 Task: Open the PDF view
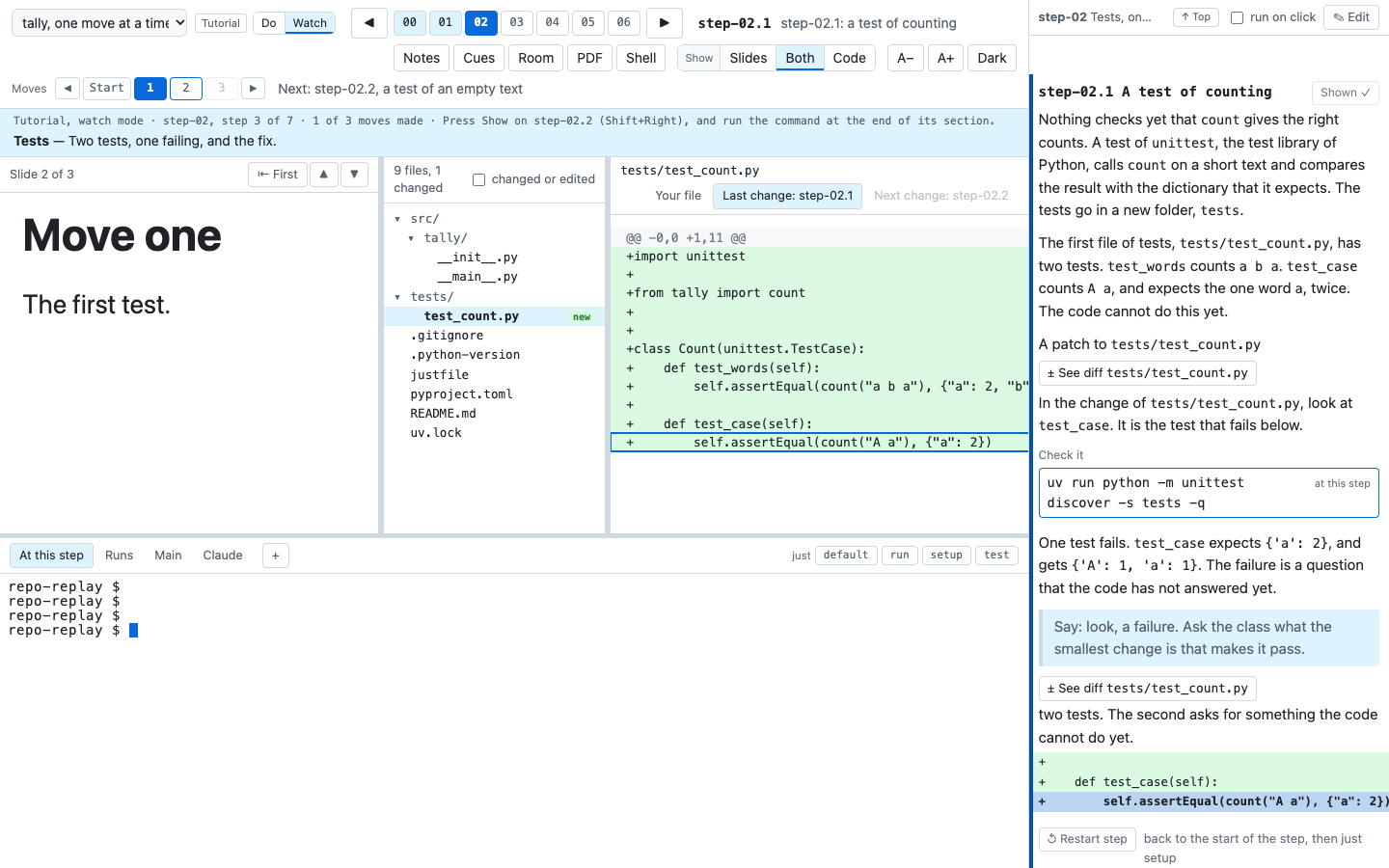(589, 58)
